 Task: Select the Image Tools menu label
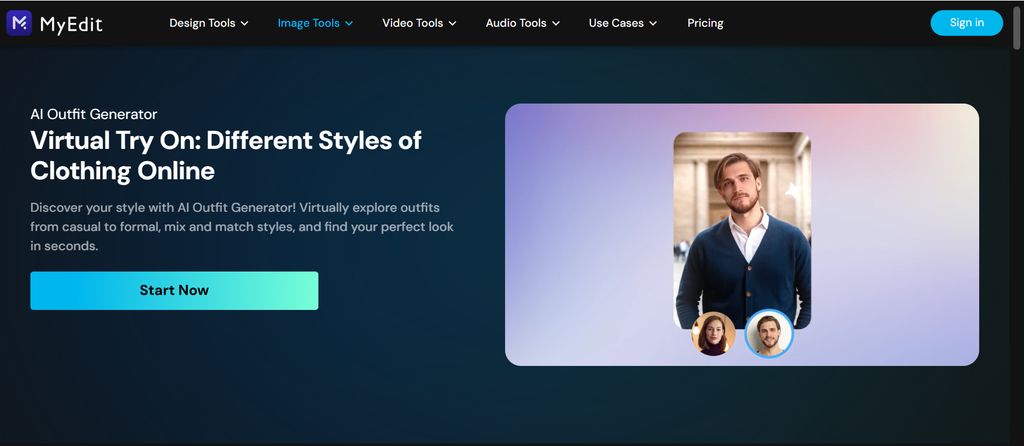pyautogui.click(x=308, y=23)
